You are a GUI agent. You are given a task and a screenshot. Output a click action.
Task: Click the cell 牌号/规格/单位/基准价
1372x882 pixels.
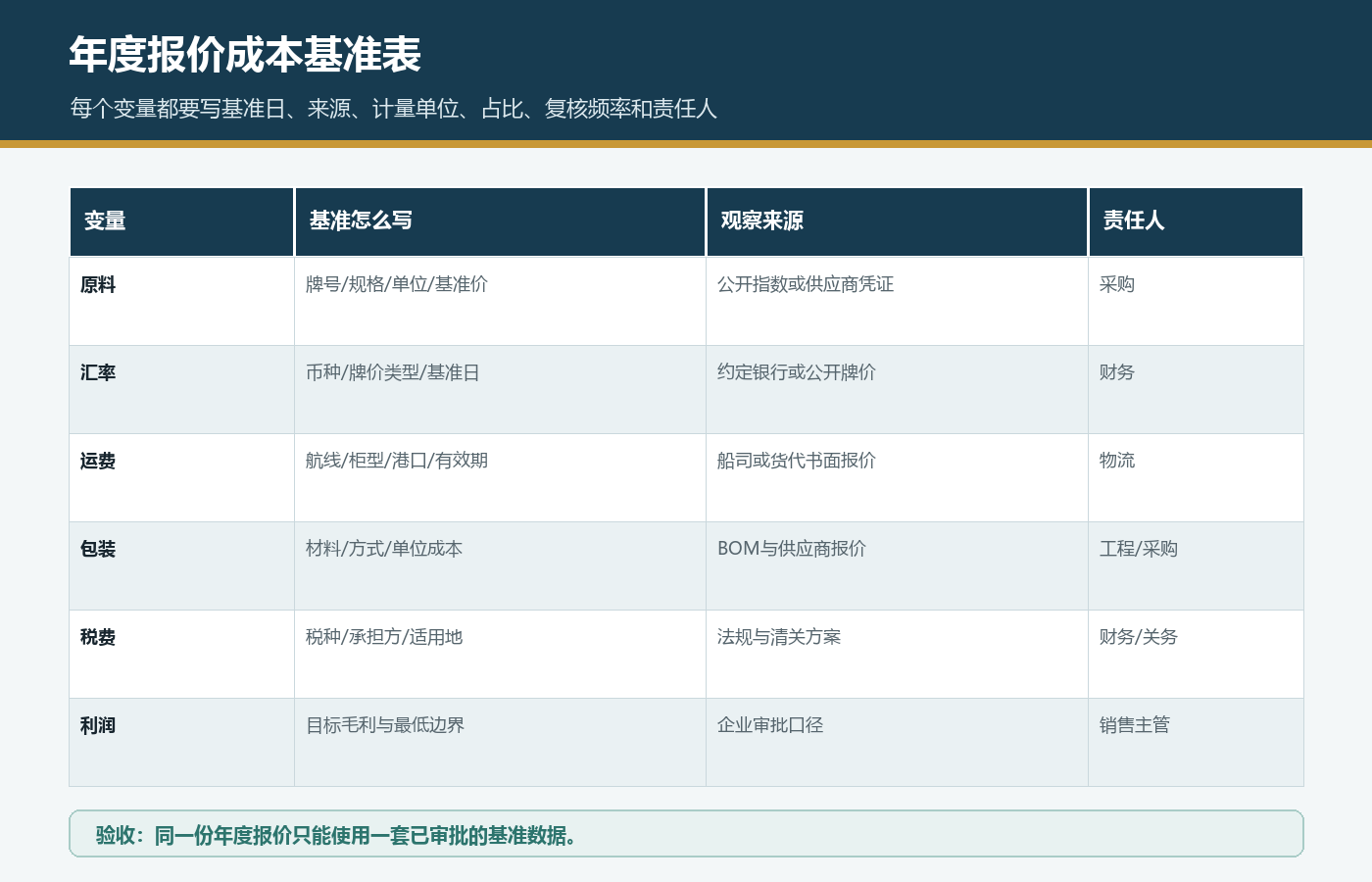pos(500,301)
